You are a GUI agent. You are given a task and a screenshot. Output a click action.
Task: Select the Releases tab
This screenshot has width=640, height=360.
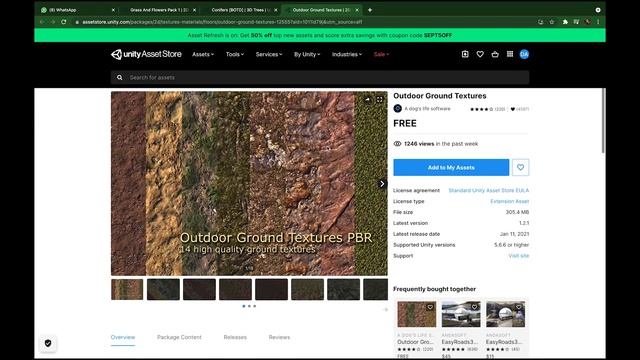tap(235, 337)
